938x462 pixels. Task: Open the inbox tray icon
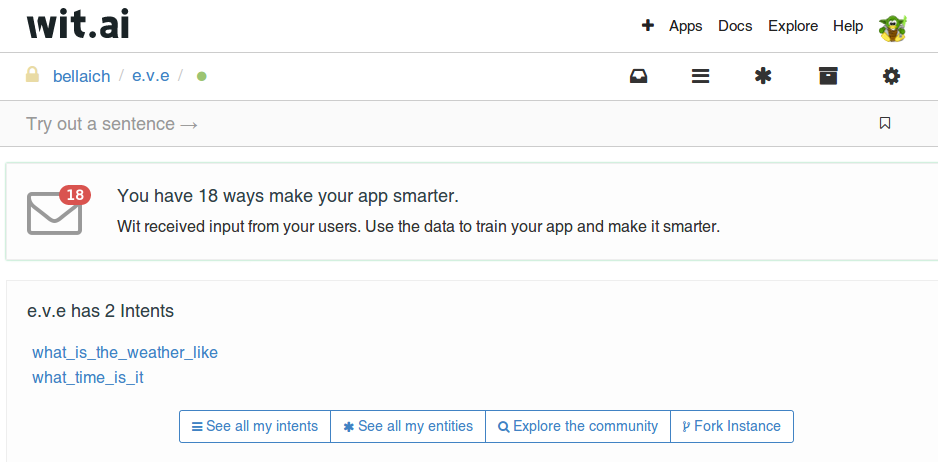(638, 76)
